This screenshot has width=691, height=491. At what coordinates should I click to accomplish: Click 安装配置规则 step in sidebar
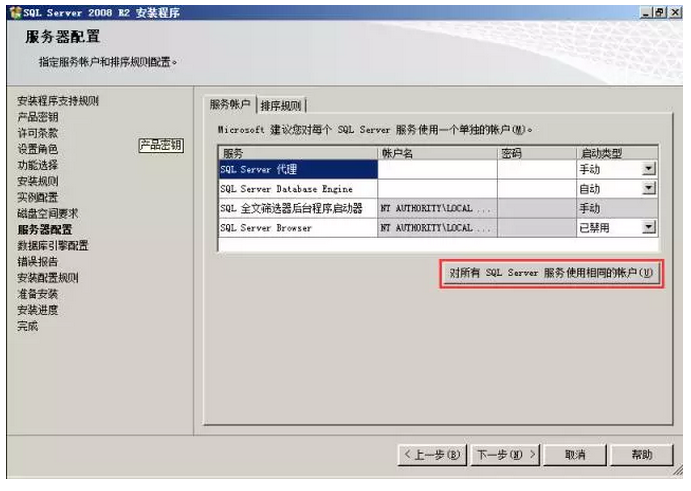point(48,278)
